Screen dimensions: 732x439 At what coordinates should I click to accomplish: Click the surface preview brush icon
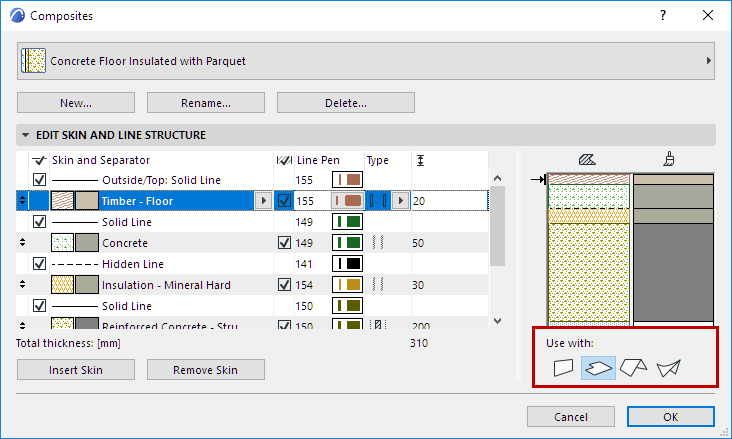(669, 159)
